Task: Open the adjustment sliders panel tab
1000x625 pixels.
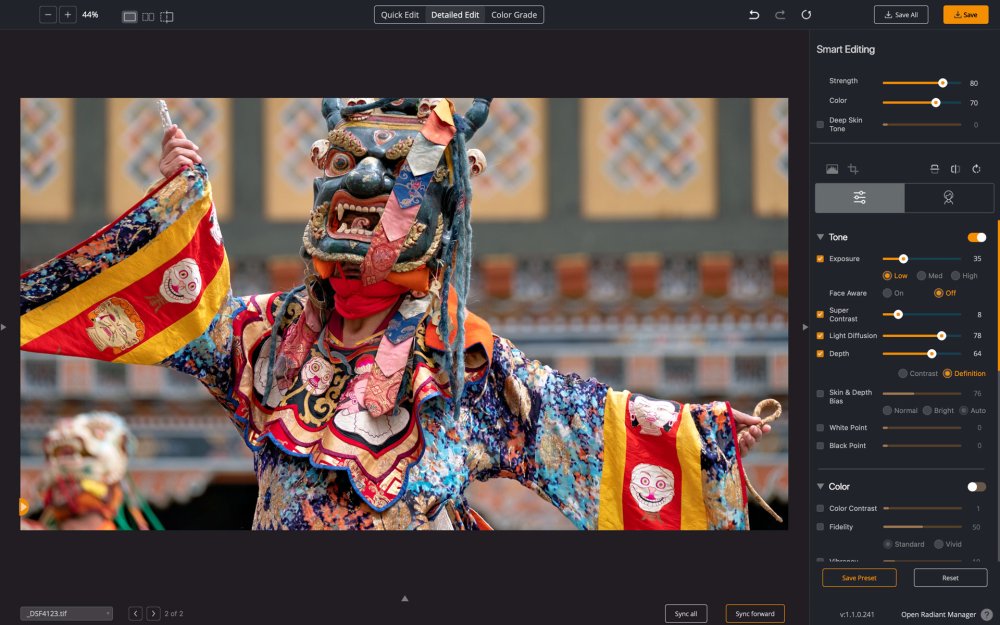Action: coord(859,198)
